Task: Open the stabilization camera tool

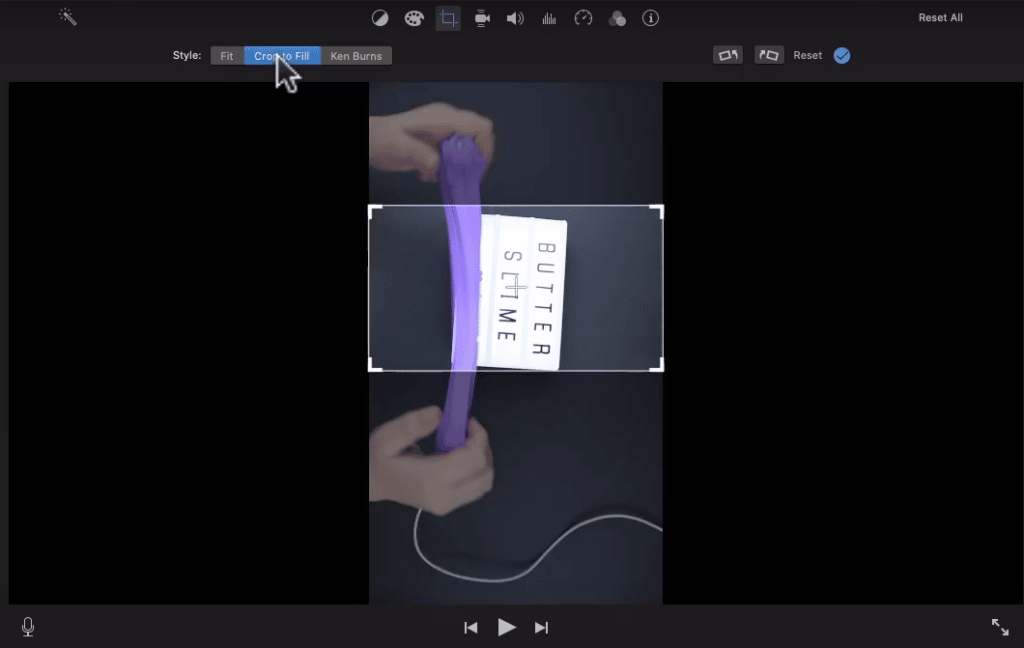Action: pyautogui.click(x=482, y=18)
